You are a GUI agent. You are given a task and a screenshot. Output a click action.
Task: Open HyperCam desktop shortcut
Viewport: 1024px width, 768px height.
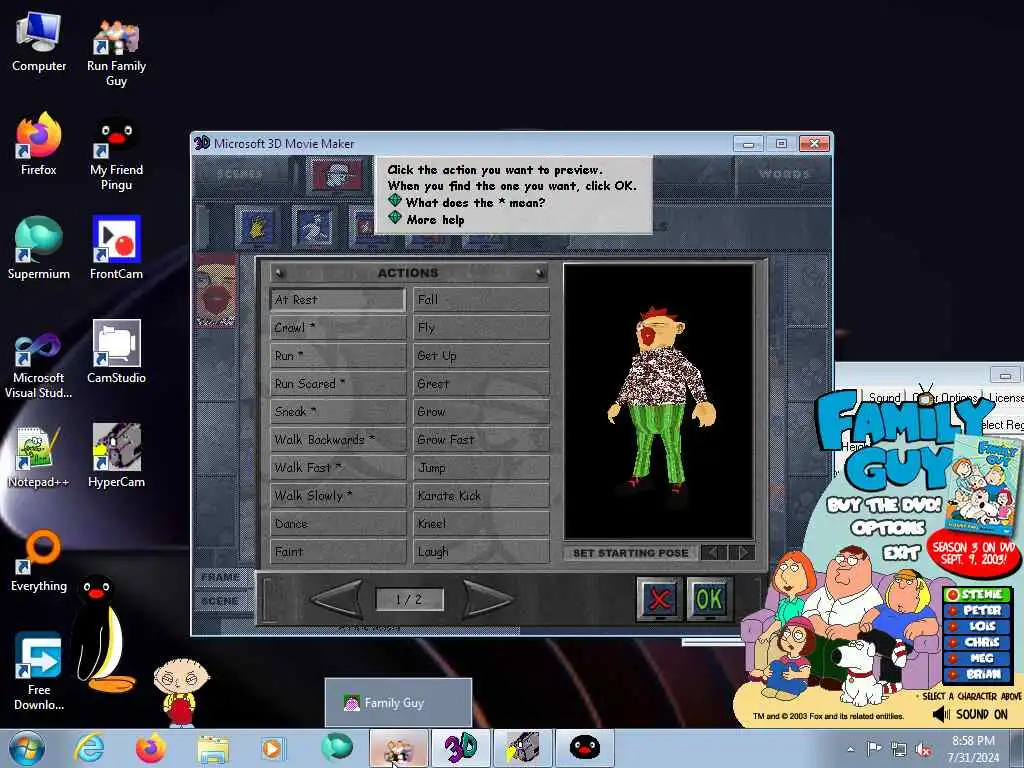coord(116,456)
